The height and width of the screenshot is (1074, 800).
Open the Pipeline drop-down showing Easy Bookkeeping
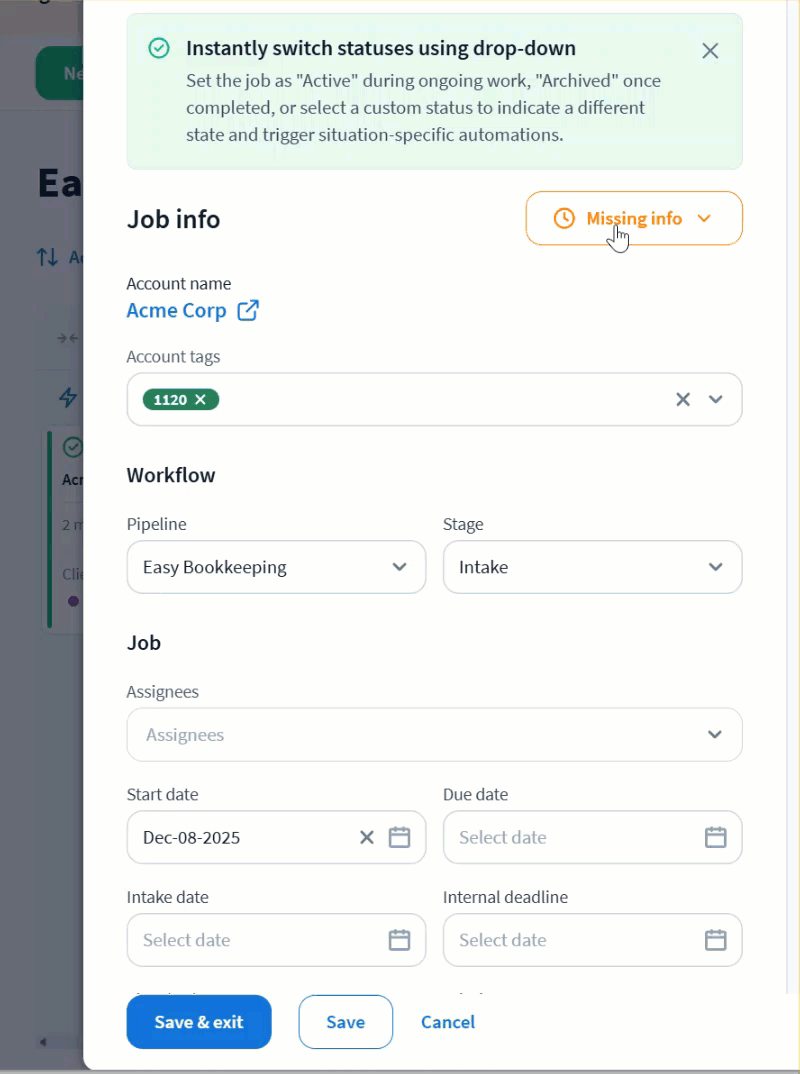[x=276, y=567]
